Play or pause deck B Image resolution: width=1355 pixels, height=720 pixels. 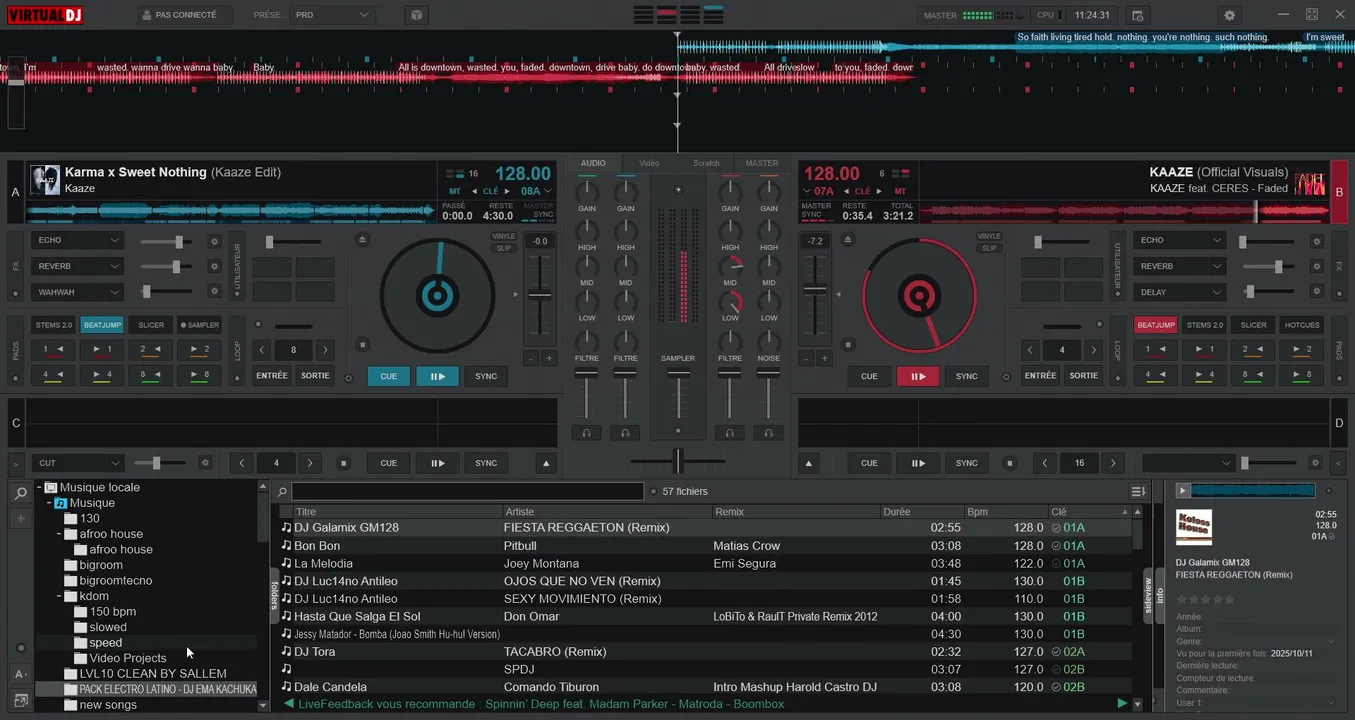[918, 376]
